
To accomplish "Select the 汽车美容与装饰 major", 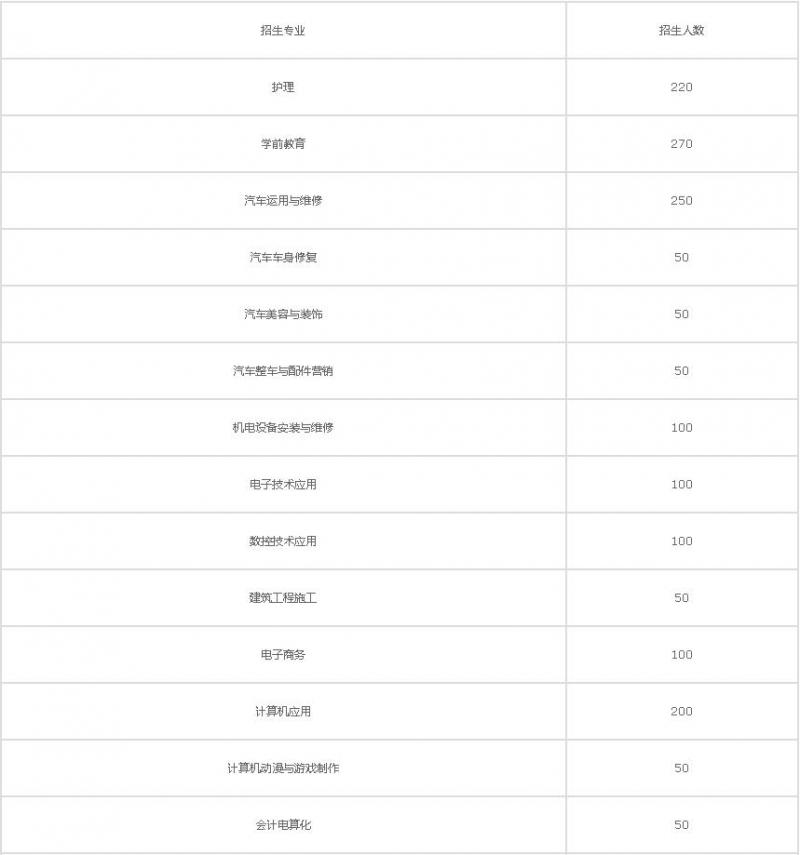I will tap(283, 314).
